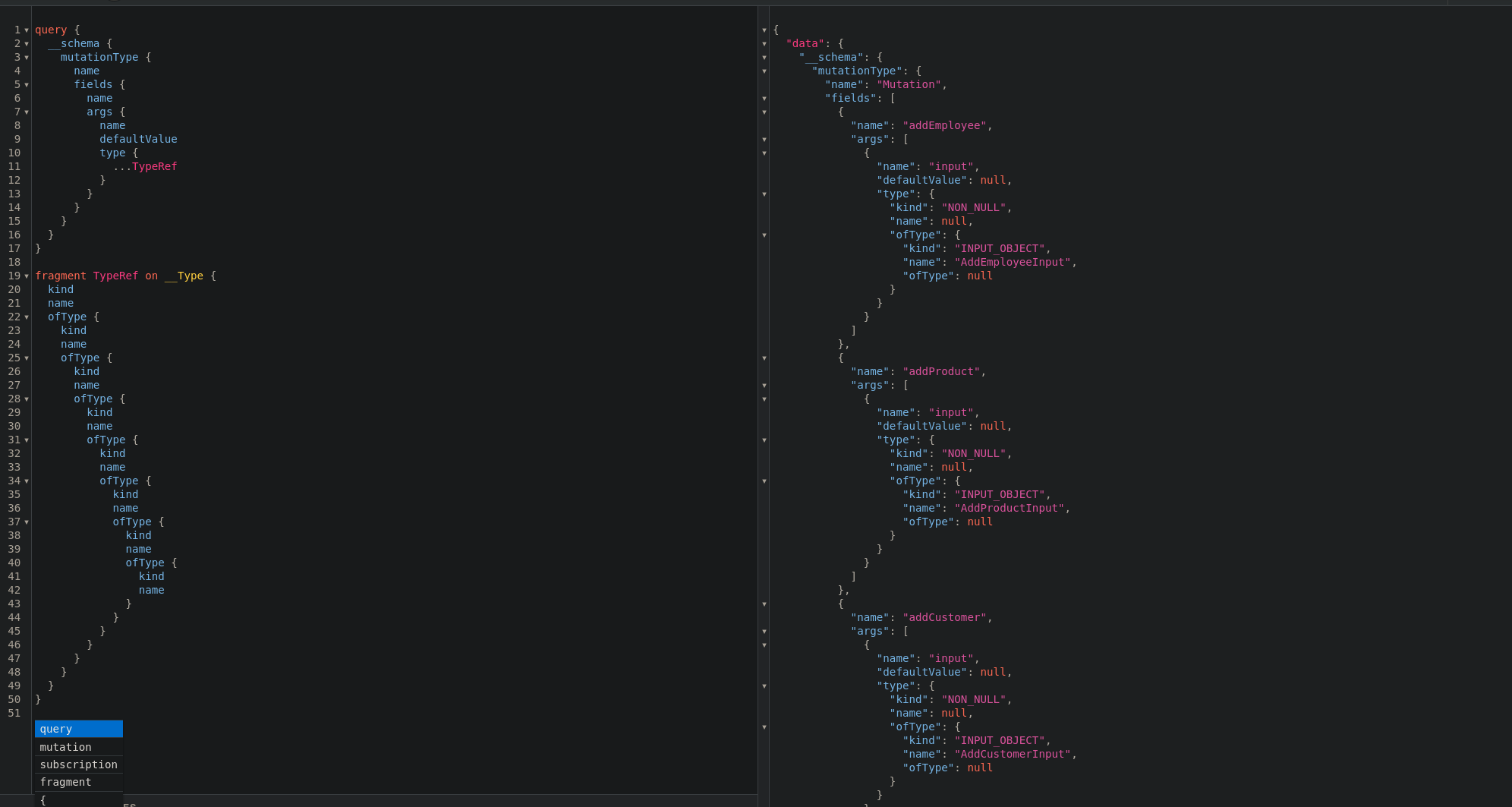Fold the __schema block on line 2

[27, 44]
